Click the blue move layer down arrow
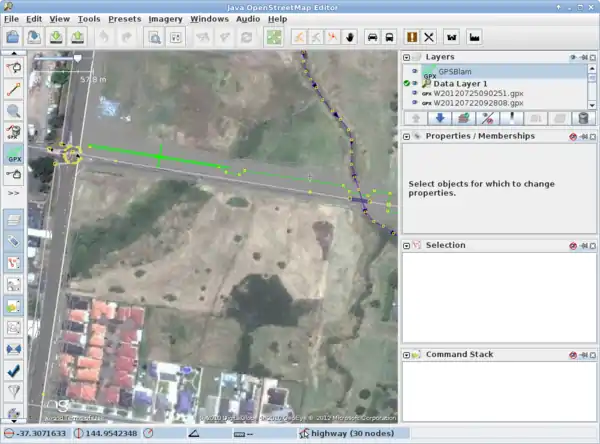The width and height of the screenshot is (600, 444). coord(440,119)
